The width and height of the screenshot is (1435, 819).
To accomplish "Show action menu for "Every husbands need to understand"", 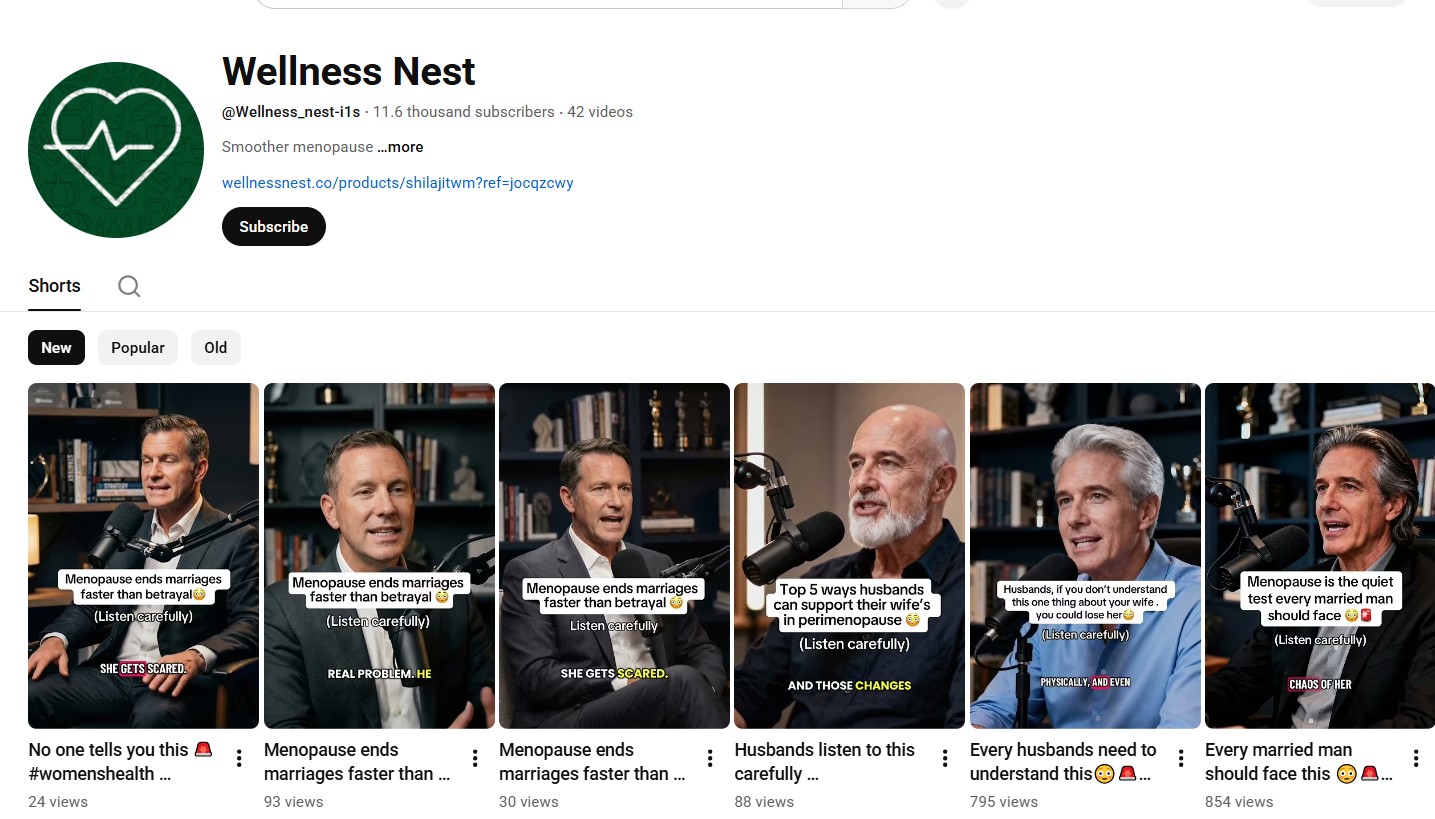I will [1181, 759].
